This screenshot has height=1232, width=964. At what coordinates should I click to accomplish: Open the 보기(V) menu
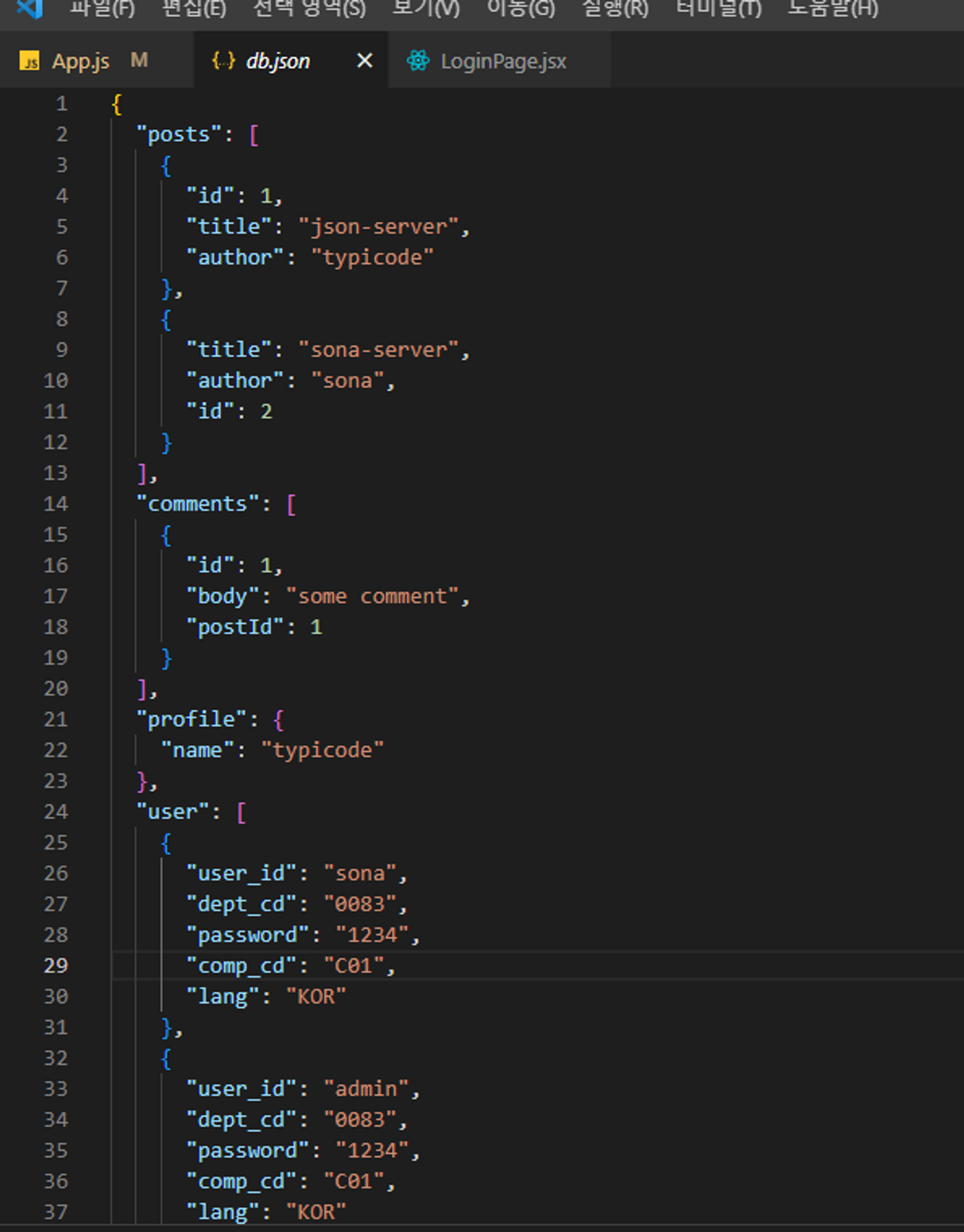[x=426, y=9]
